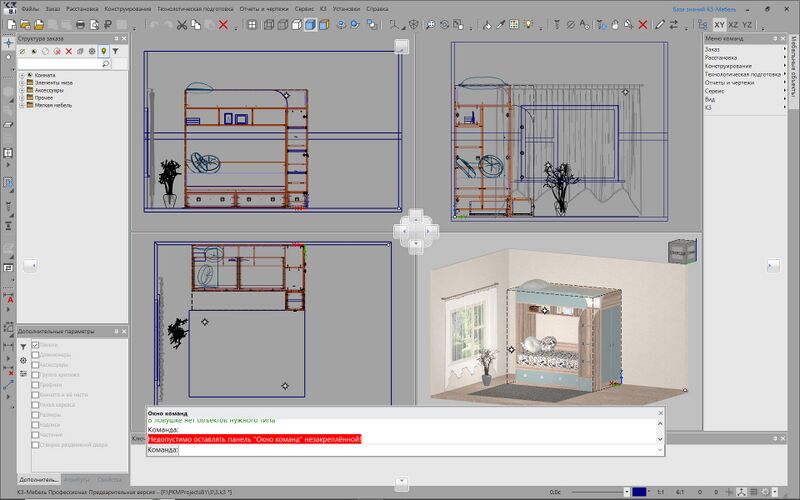This screenshot has width=800, height=500.
Task: Click the zoom with arrows icon
Action: tap(431, 24)
